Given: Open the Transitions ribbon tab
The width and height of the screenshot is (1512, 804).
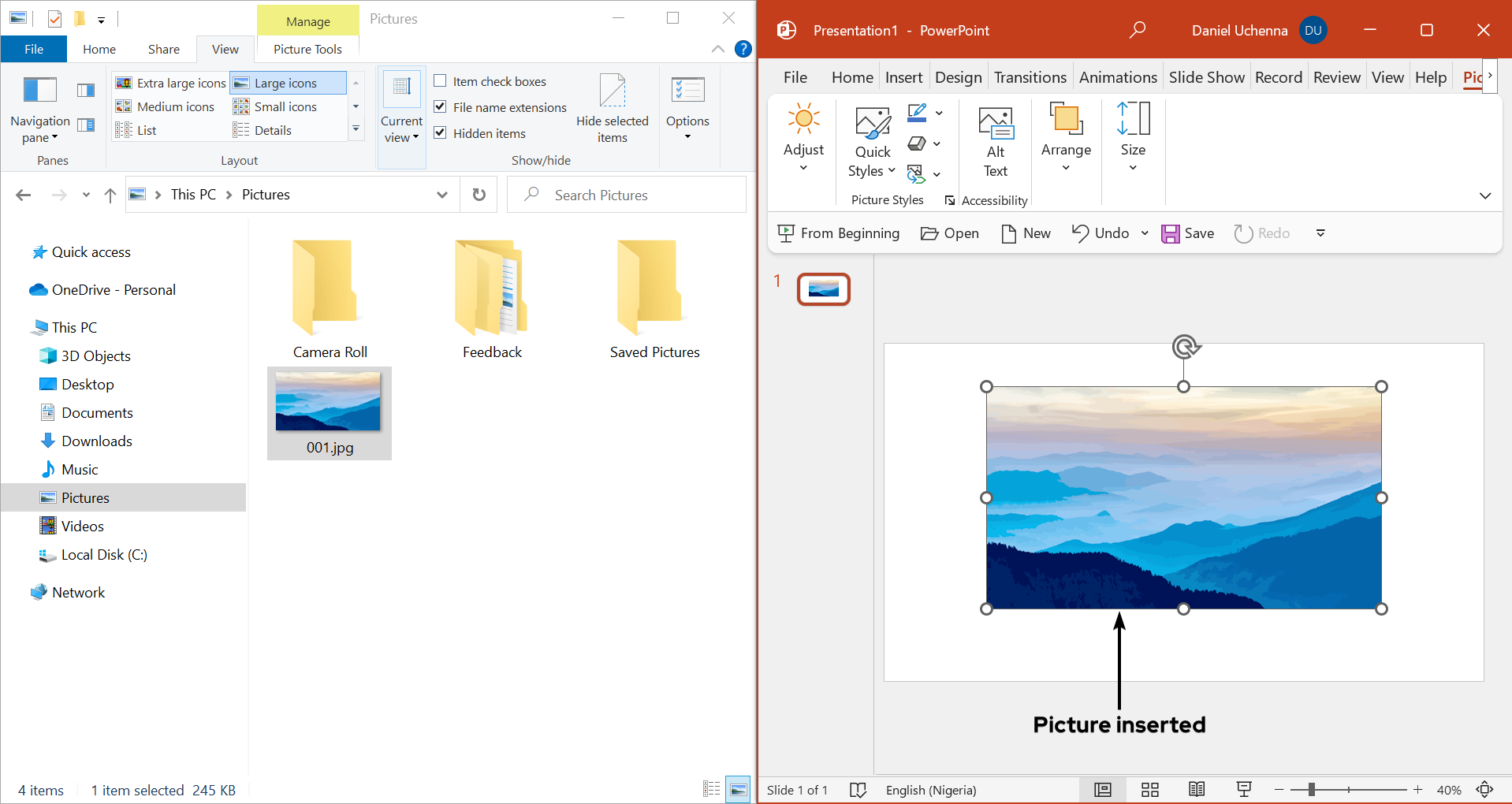Looking at the screenshot, I should pyautogui.click(x=1030, y=77).
